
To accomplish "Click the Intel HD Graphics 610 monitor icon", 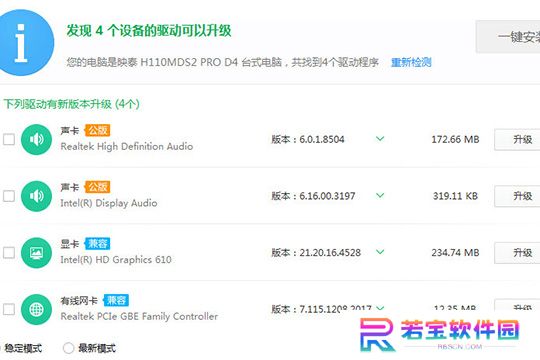I will tap(37, 253).
